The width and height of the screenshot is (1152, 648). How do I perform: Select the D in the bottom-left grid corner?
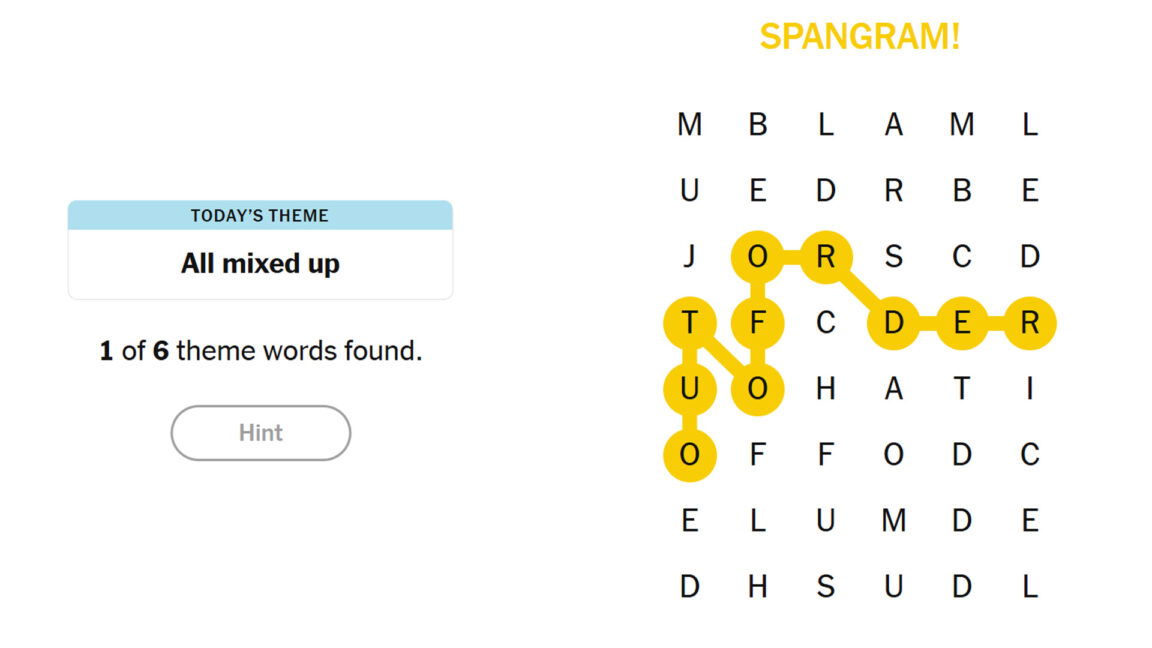[689, 587]
